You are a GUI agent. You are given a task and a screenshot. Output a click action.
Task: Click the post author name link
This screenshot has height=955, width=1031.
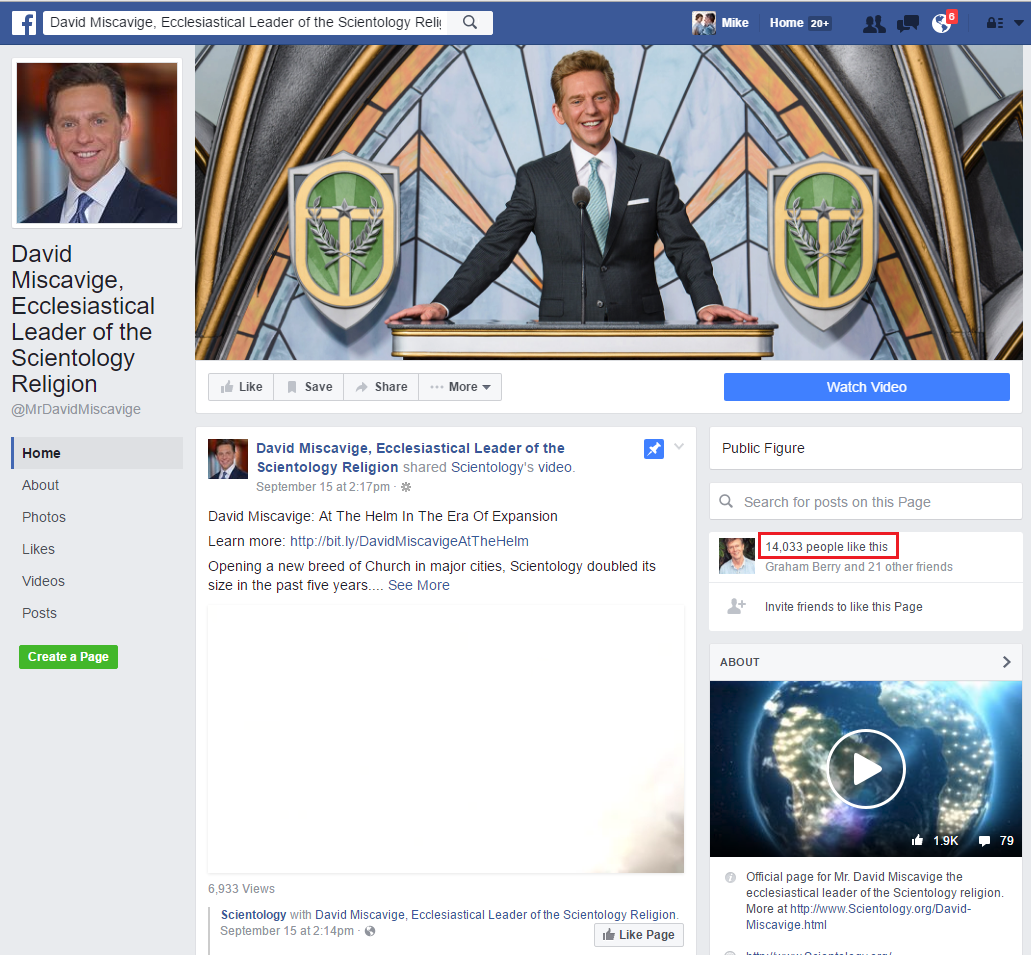click(x=410, y=458)
